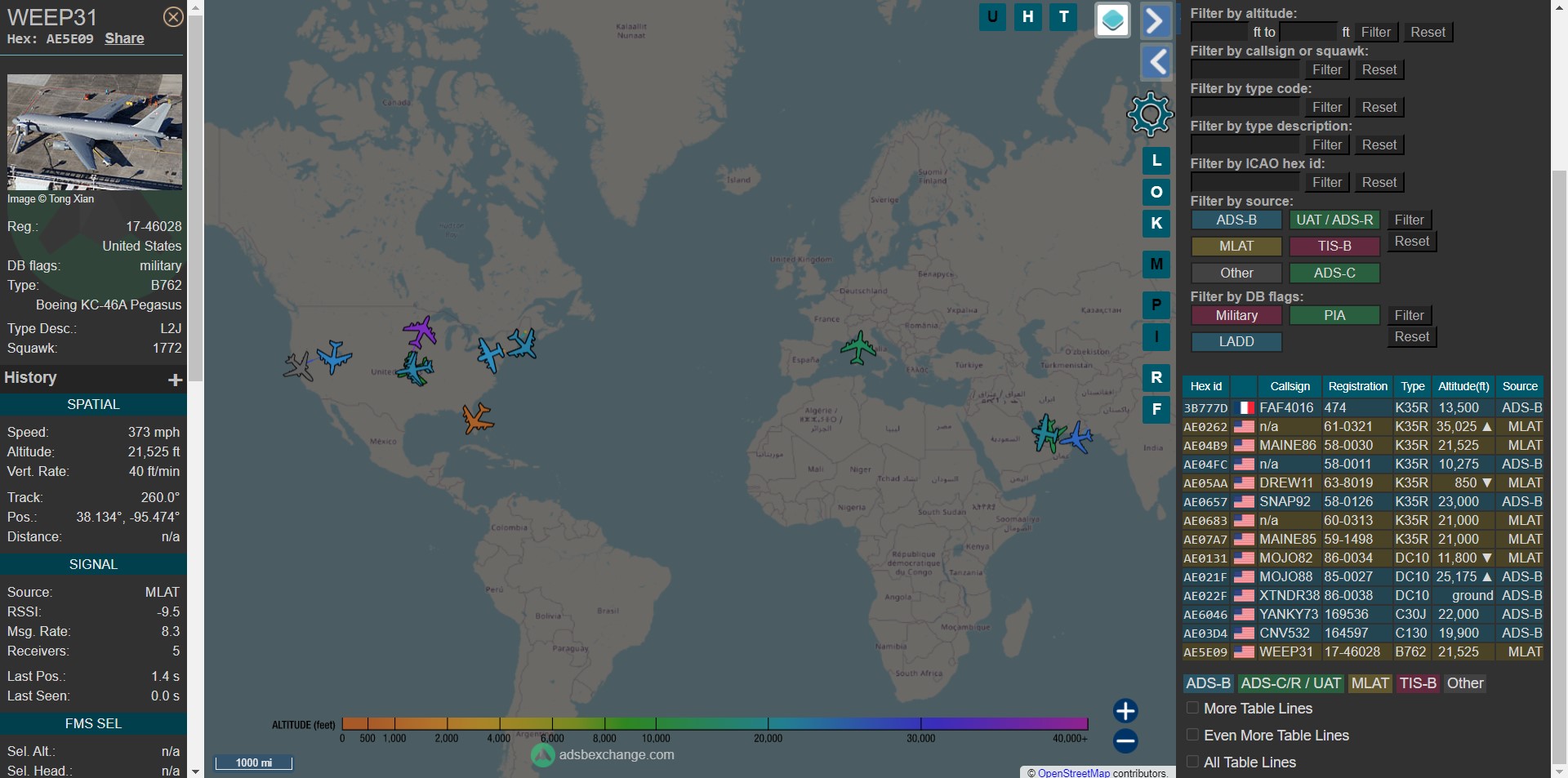This screenshot has height=778, width=1568.
Task: Click Filter button for ICAO hex id
Action: (x=1327, y=183)
